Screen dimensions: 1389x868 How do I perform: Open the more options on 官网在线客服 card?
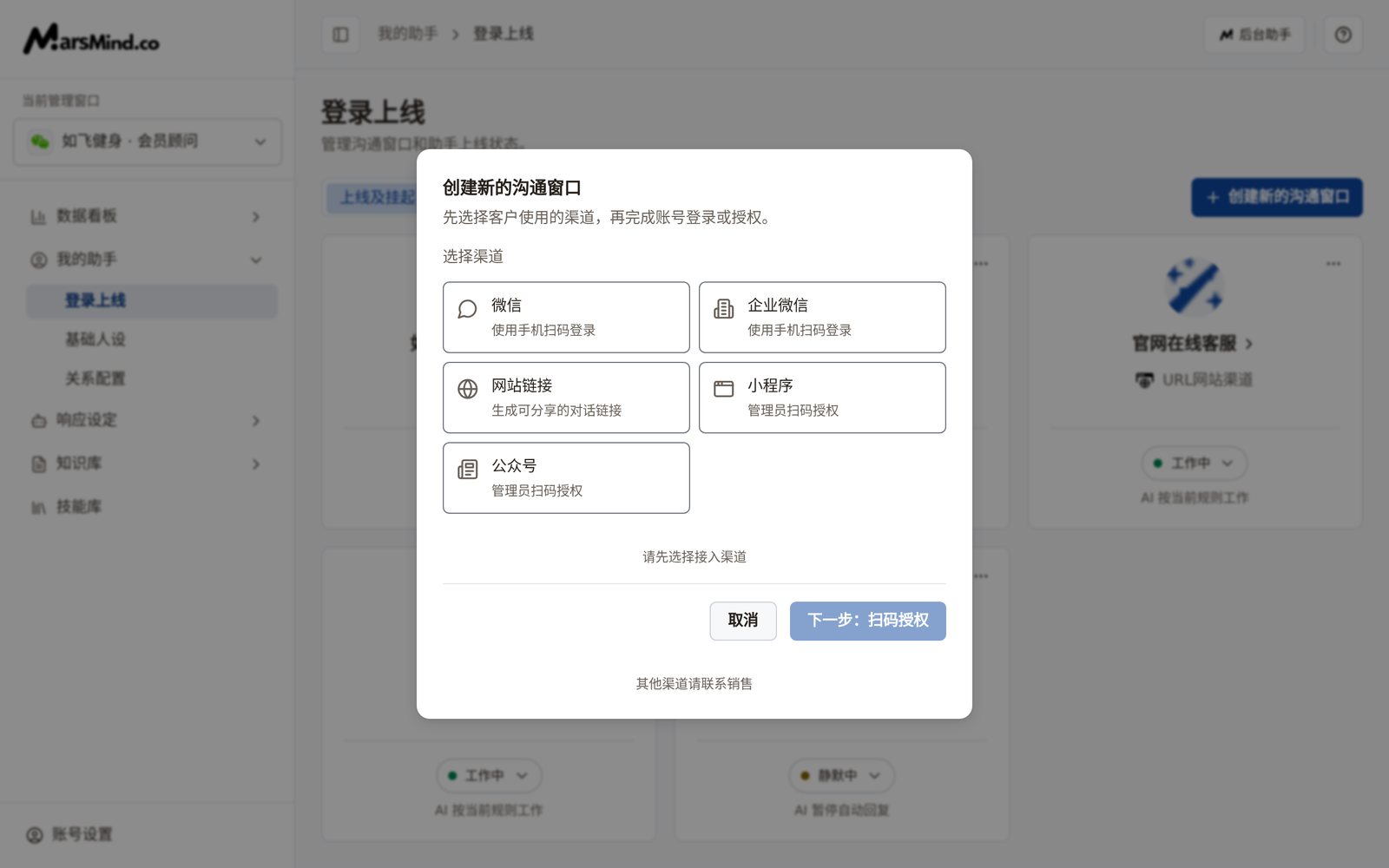pos(1333,263)
